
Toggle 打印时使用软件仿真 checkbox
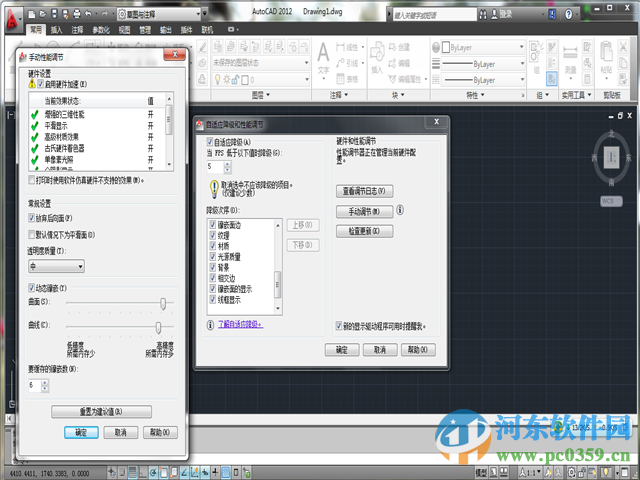[x=31, y=180]
